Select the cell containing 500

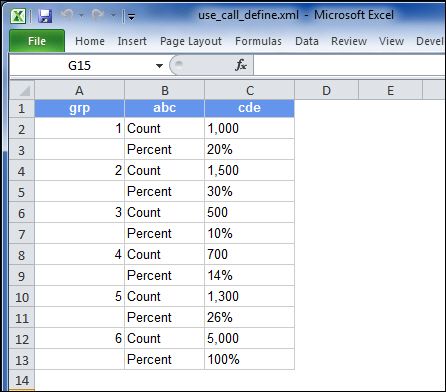coord(249,212)
